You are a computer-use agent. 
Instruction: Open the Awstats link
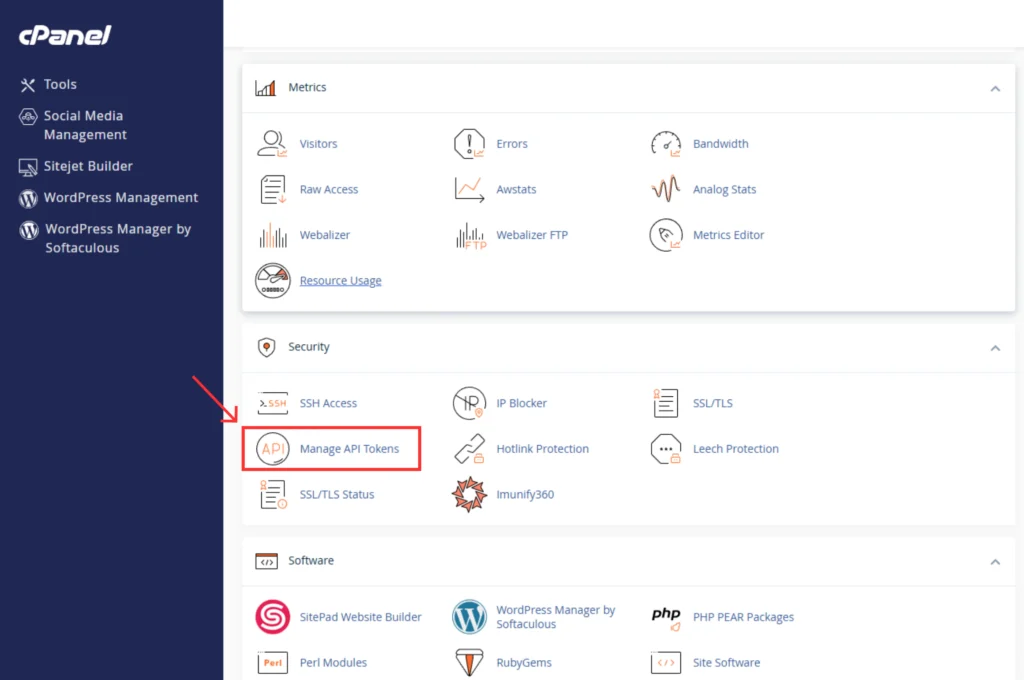516,189
